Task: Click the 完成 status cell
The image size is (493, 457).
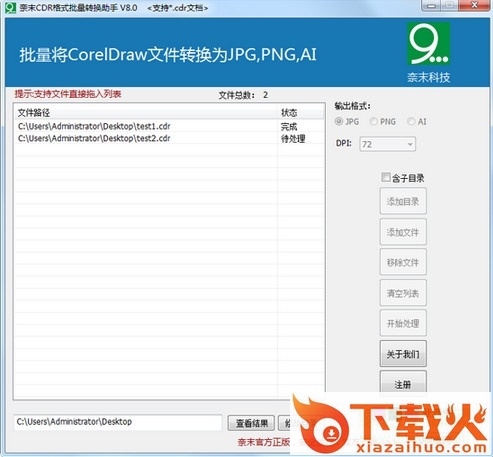Action: 289,127
